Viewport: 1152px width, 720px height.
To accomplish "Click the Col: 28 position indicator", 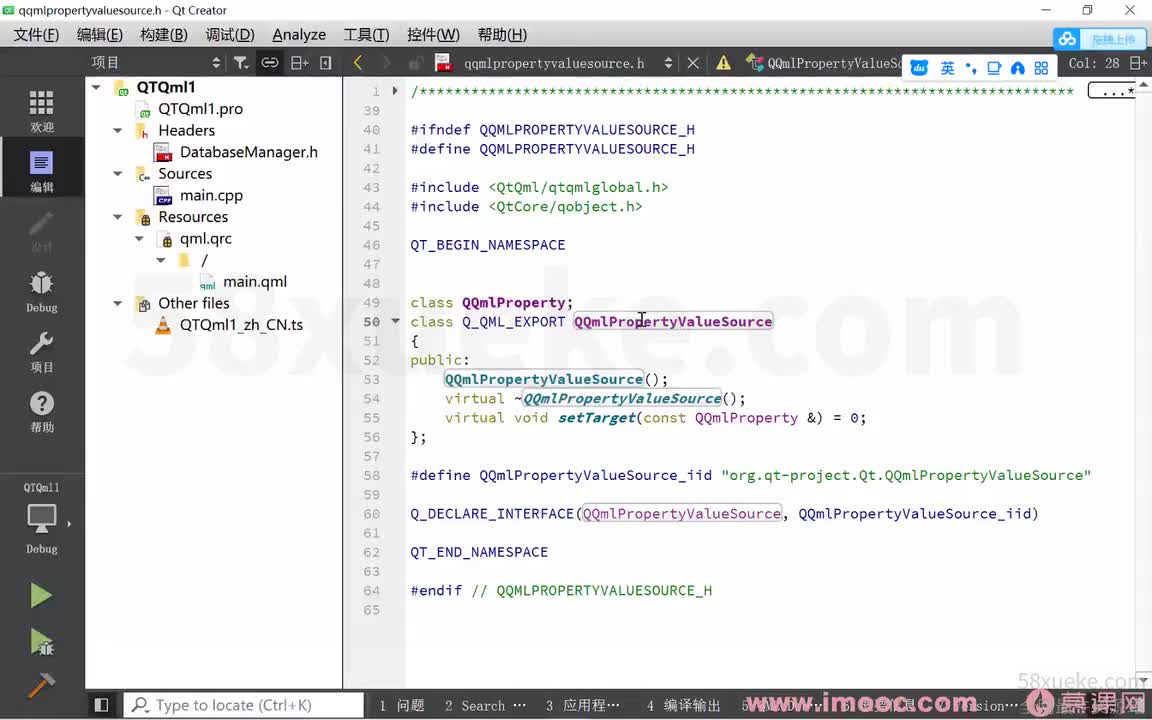I will click(x=1094, y=63).
